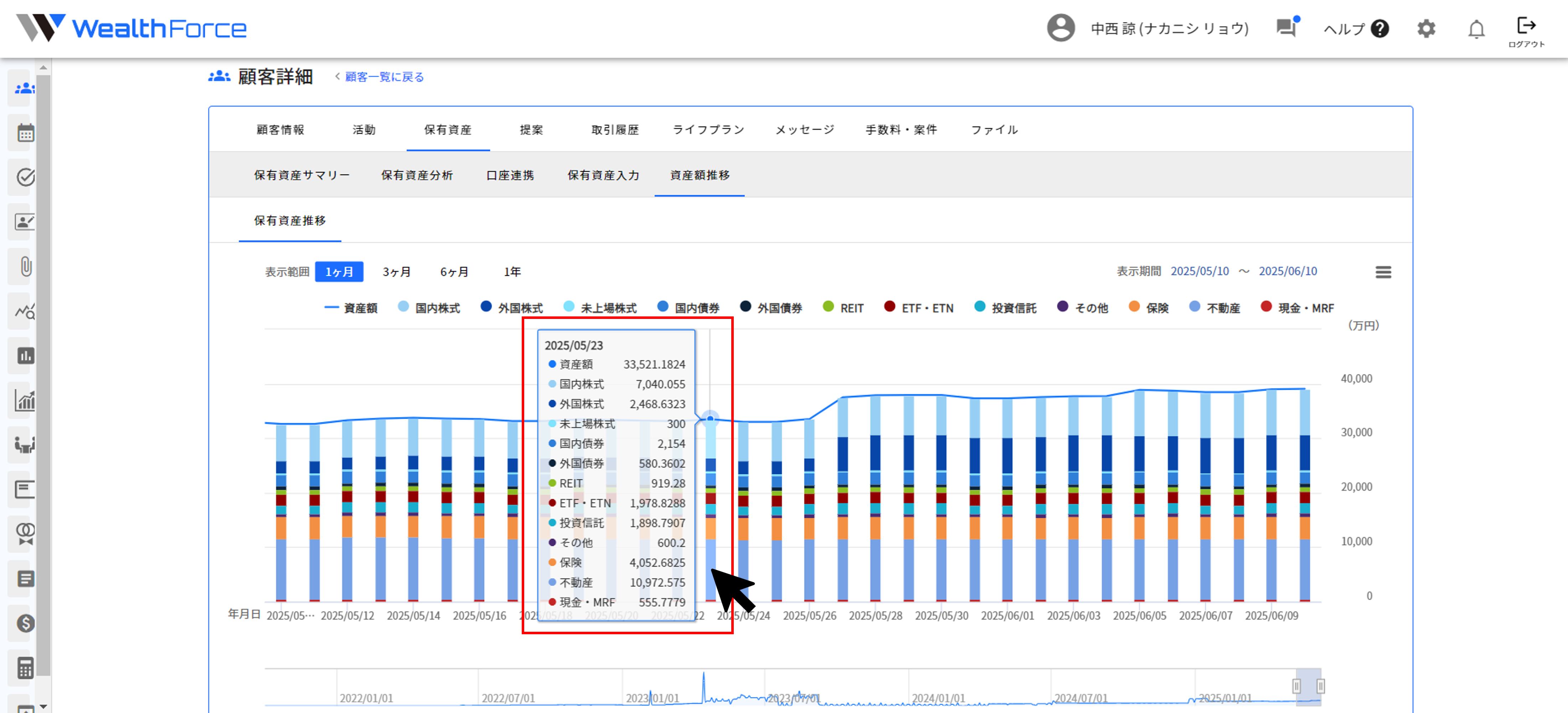Open the calendar icon in sidebar
The width and height of the screenshot is (1568, 713).
pyautogui.click(x=25, y=133)
